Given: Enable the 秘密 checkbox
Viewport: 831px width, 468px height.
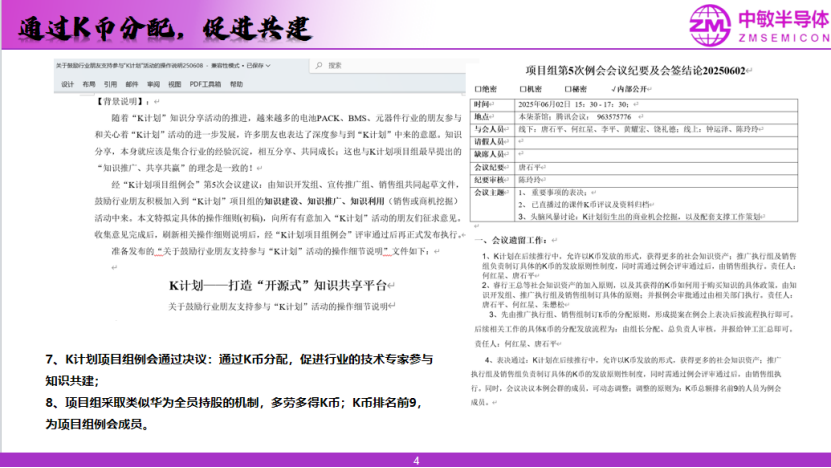Looking at the screenshot, I should tap(570, 88).
